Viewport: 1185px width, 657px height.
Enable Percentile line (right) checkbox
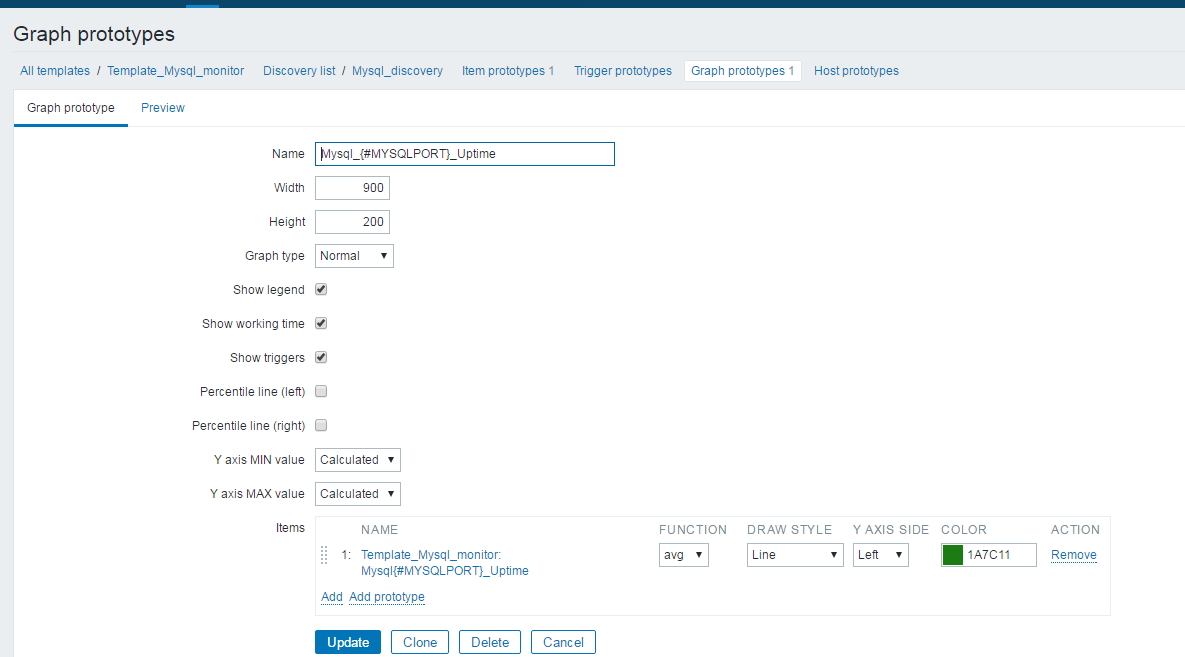pyautogui.click(x=321, y=426)
